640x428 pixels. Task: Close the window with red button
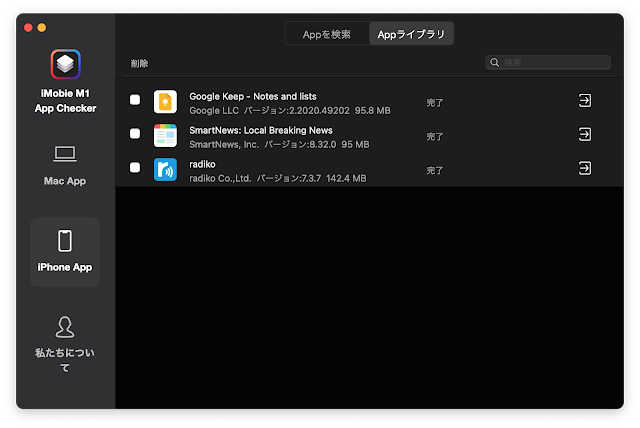(x=28, y=28)
